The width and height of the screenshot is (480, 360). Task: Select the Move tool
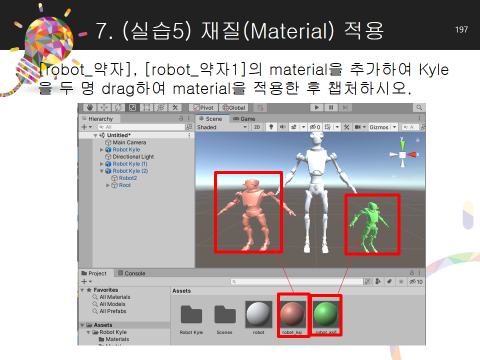(x=104, y=108)
